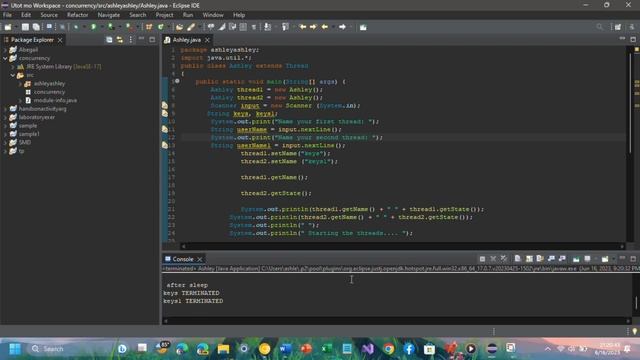The height and width of the screenshot is (360, 640).
Task: Toggle Scroll Lock in Console toolbar
Action: (x=529, y=259)
